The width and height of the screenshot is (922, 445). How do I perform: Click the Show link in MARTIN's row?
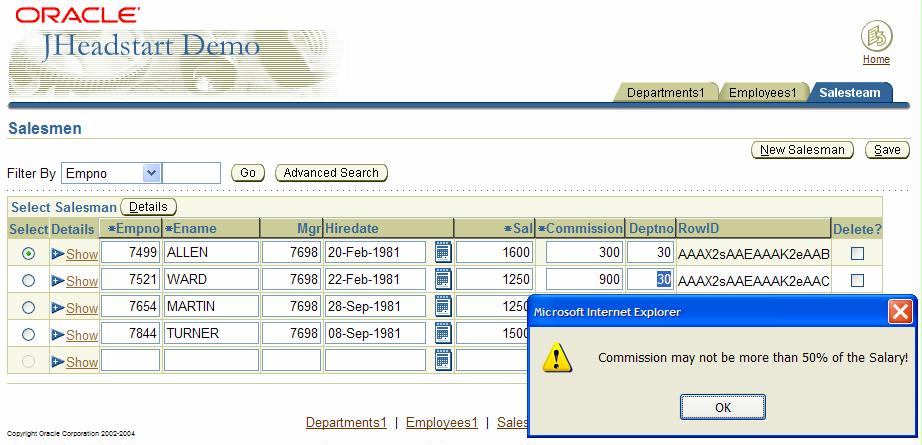point(82,309)
